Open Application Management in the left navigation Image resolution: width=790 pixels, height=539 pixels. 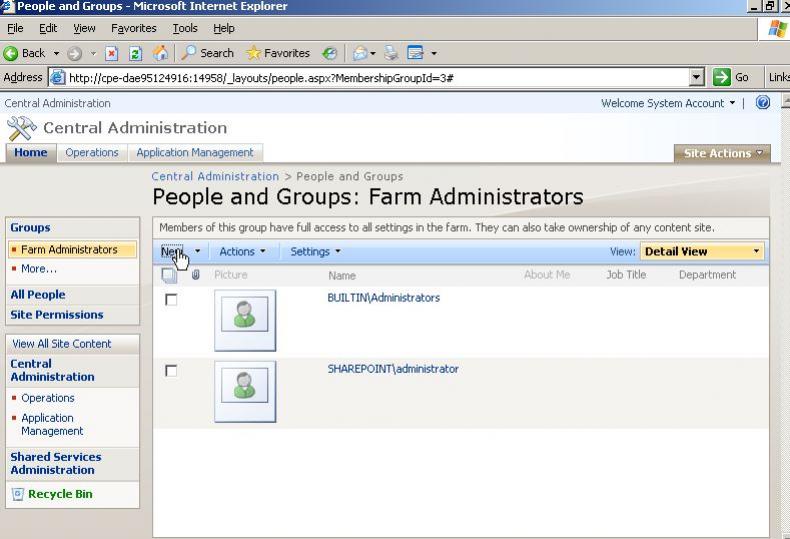pos(52,425)
